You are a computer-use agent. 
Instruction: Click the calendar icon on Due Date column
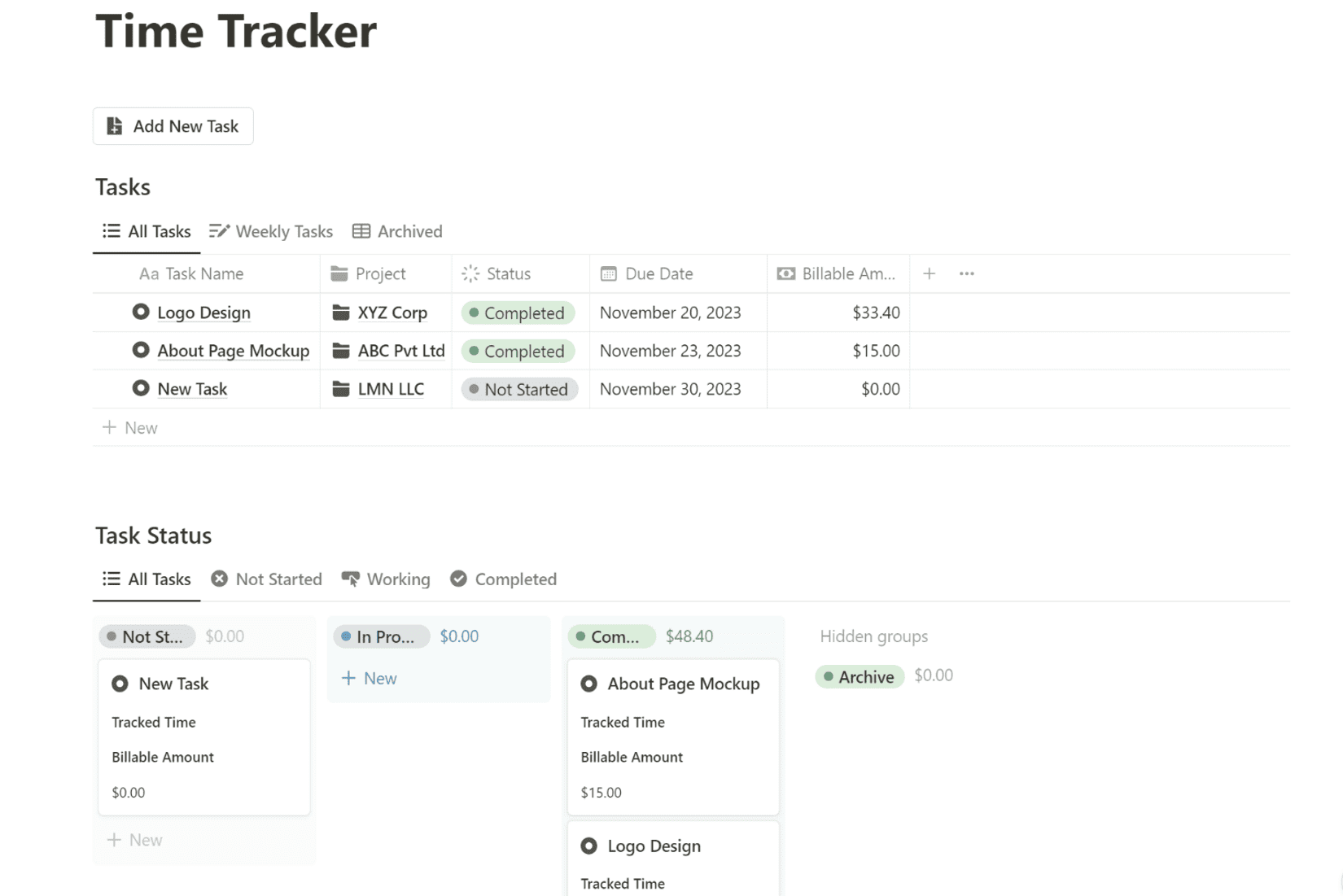point(607,273)
